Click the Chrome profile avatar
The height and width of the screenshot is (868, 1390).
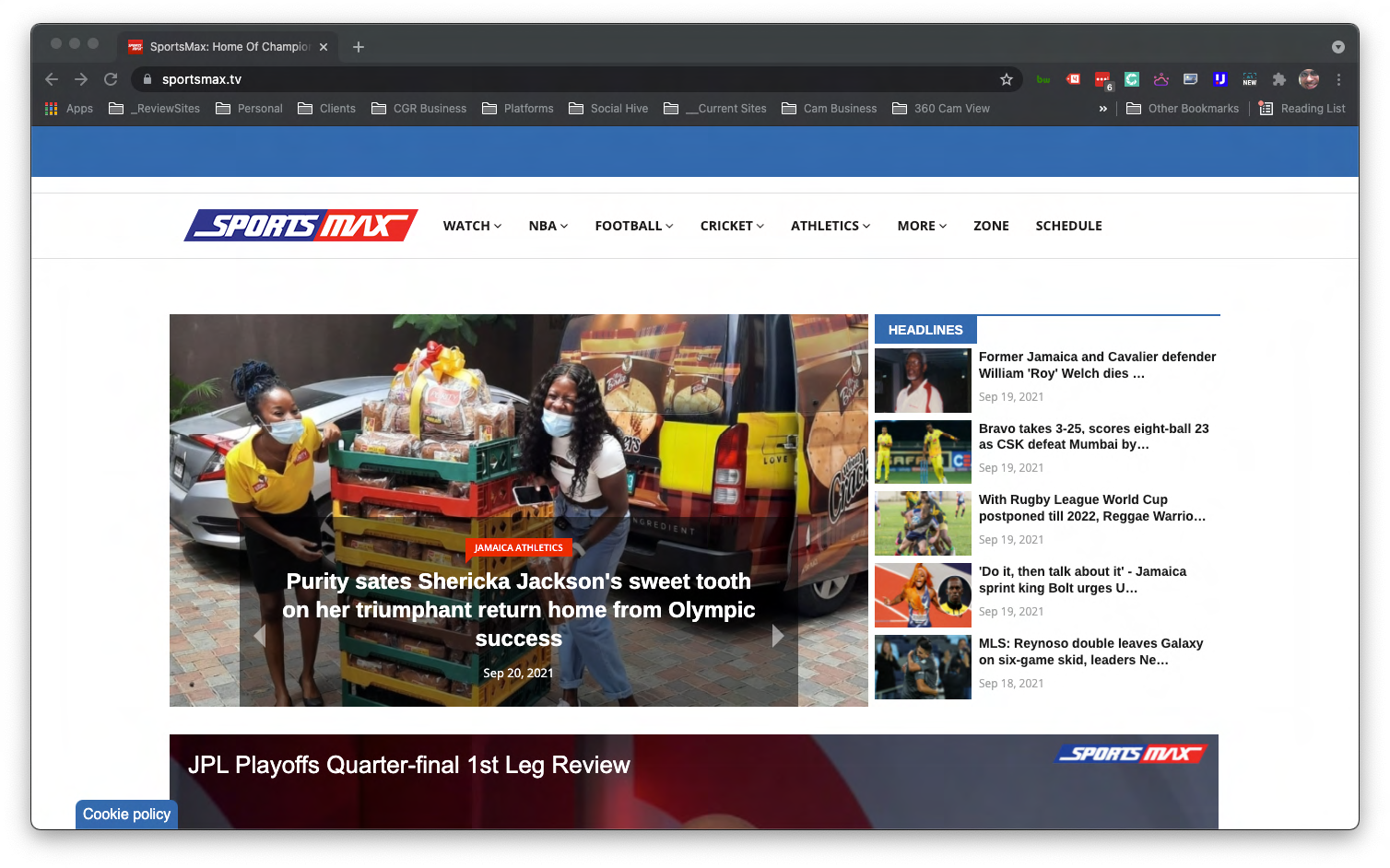[1309, 79]
